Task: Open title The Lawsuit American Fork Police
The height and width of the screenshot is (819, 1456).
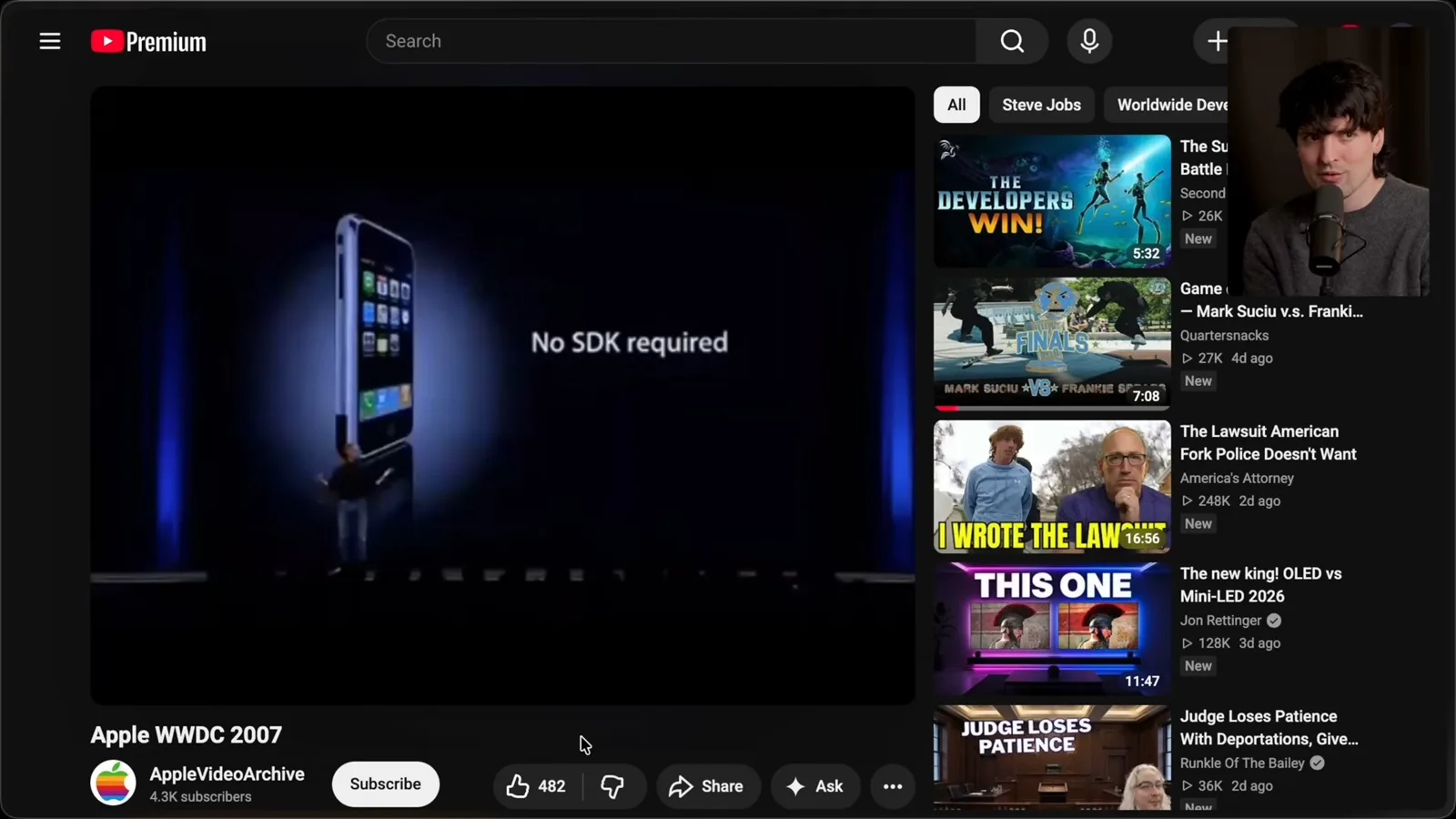Action: coord(1268,442)
